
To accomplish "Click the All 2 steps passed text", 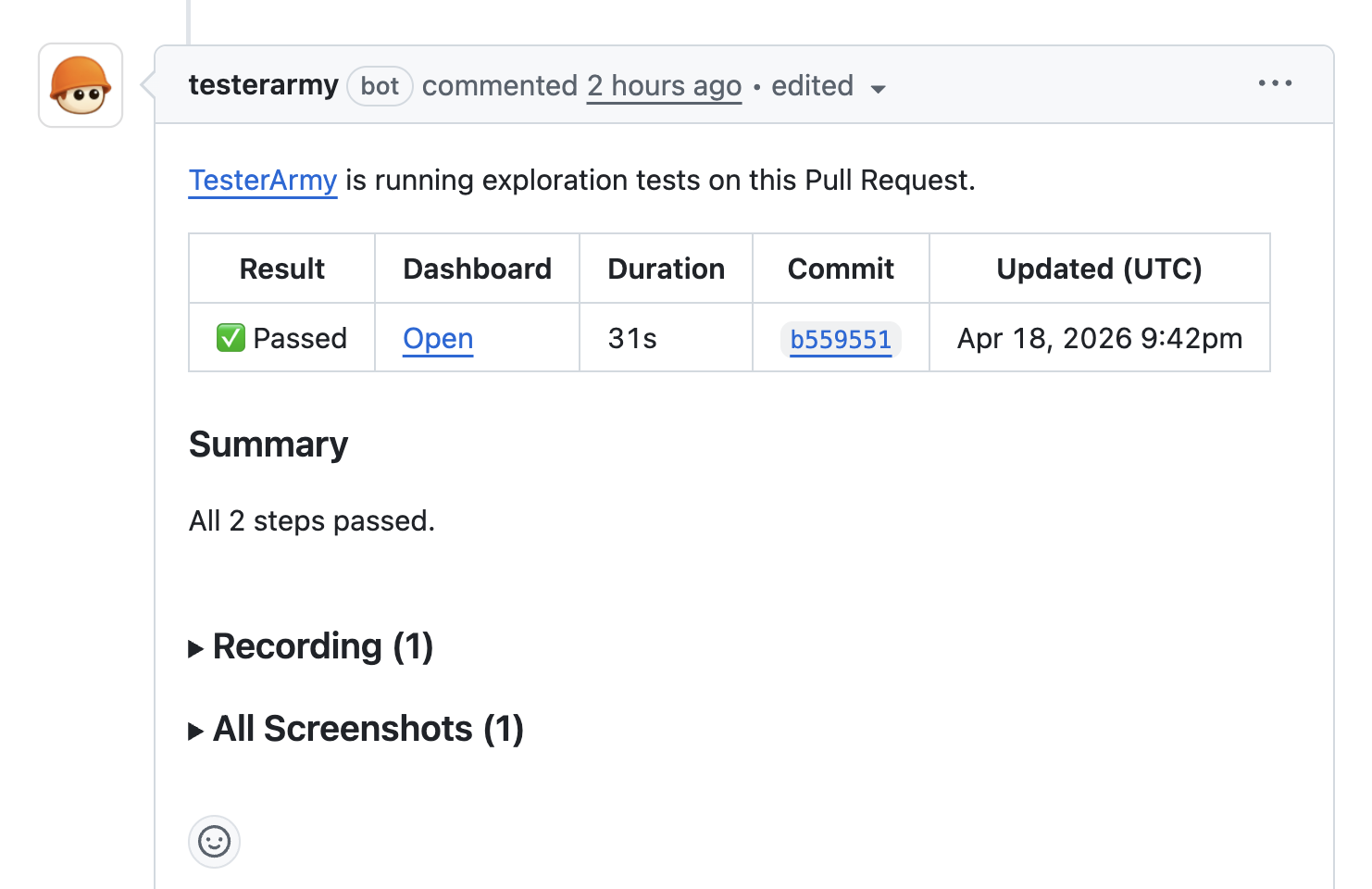I will [x=311, y=521].
